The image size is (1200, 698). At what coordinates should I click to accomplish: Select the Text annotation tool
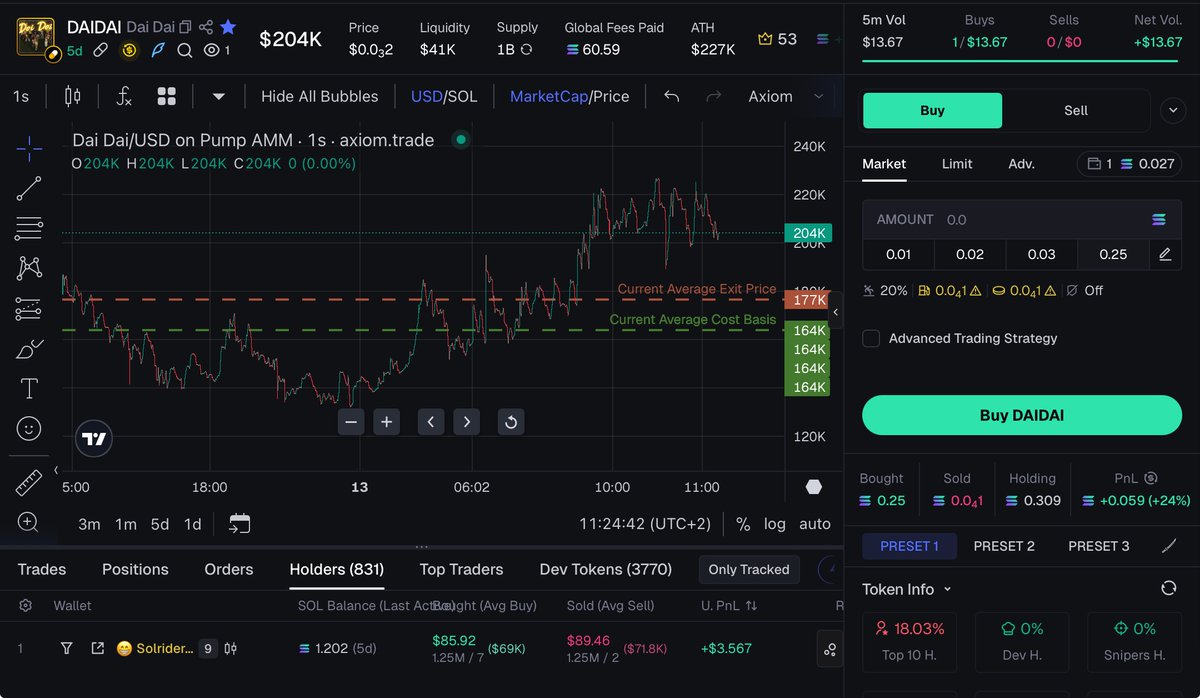coord(29,389)
